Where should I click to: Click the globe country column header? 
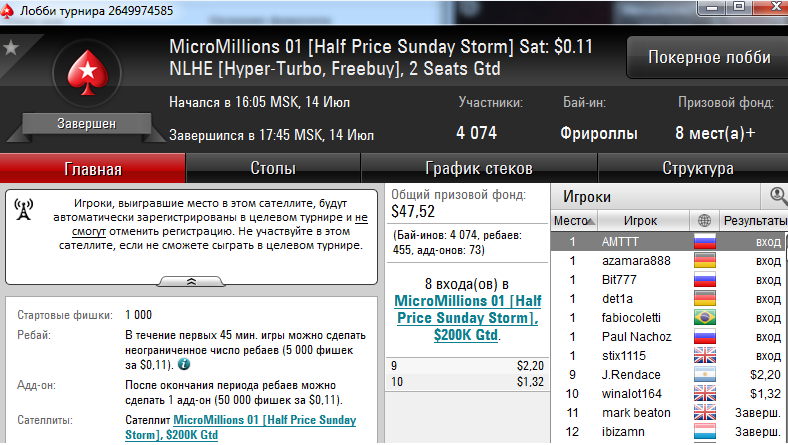pos(704,220)
